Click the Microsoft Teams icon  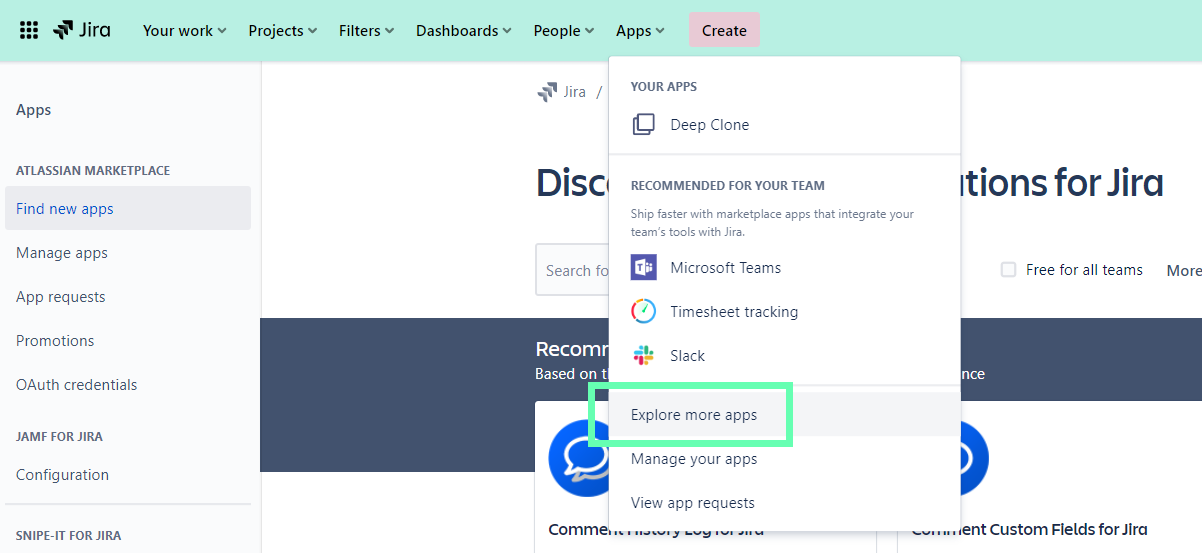(x=643, y=268)
